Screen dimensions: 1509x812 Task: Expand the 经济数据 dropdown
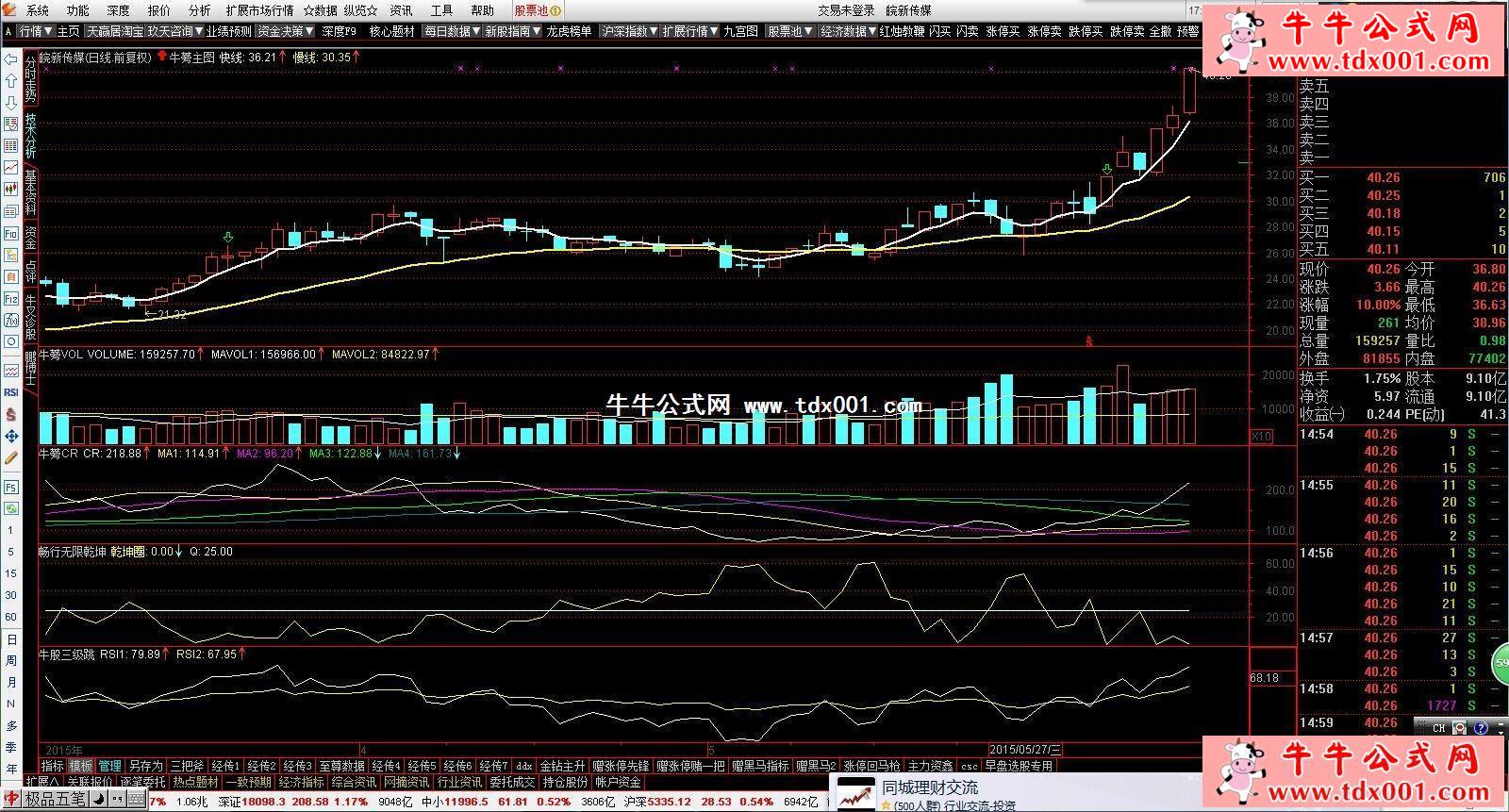(848, 31)
